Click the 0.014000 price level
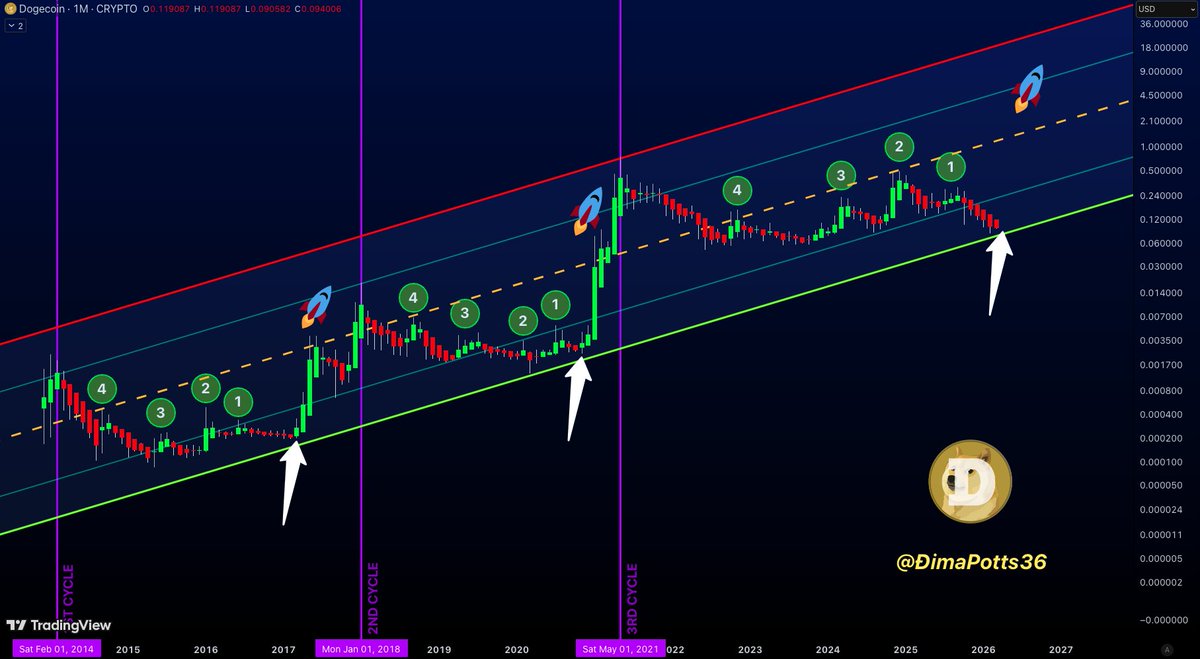 pyautogui.click(x=1162, y=293)
